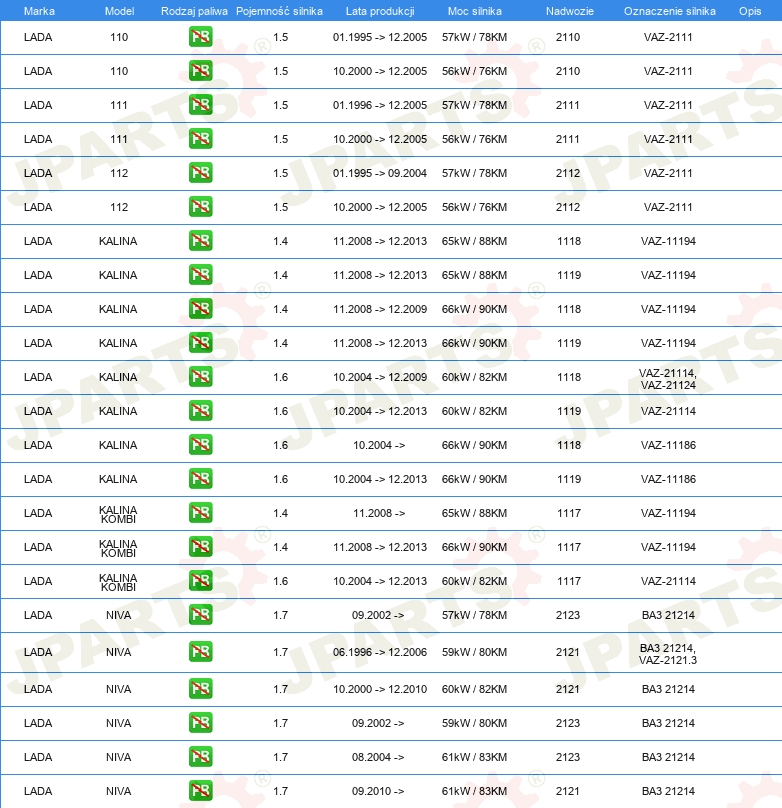Screen dimensions: 782x808
Task: Click the Opis column header
Action: 750,11
